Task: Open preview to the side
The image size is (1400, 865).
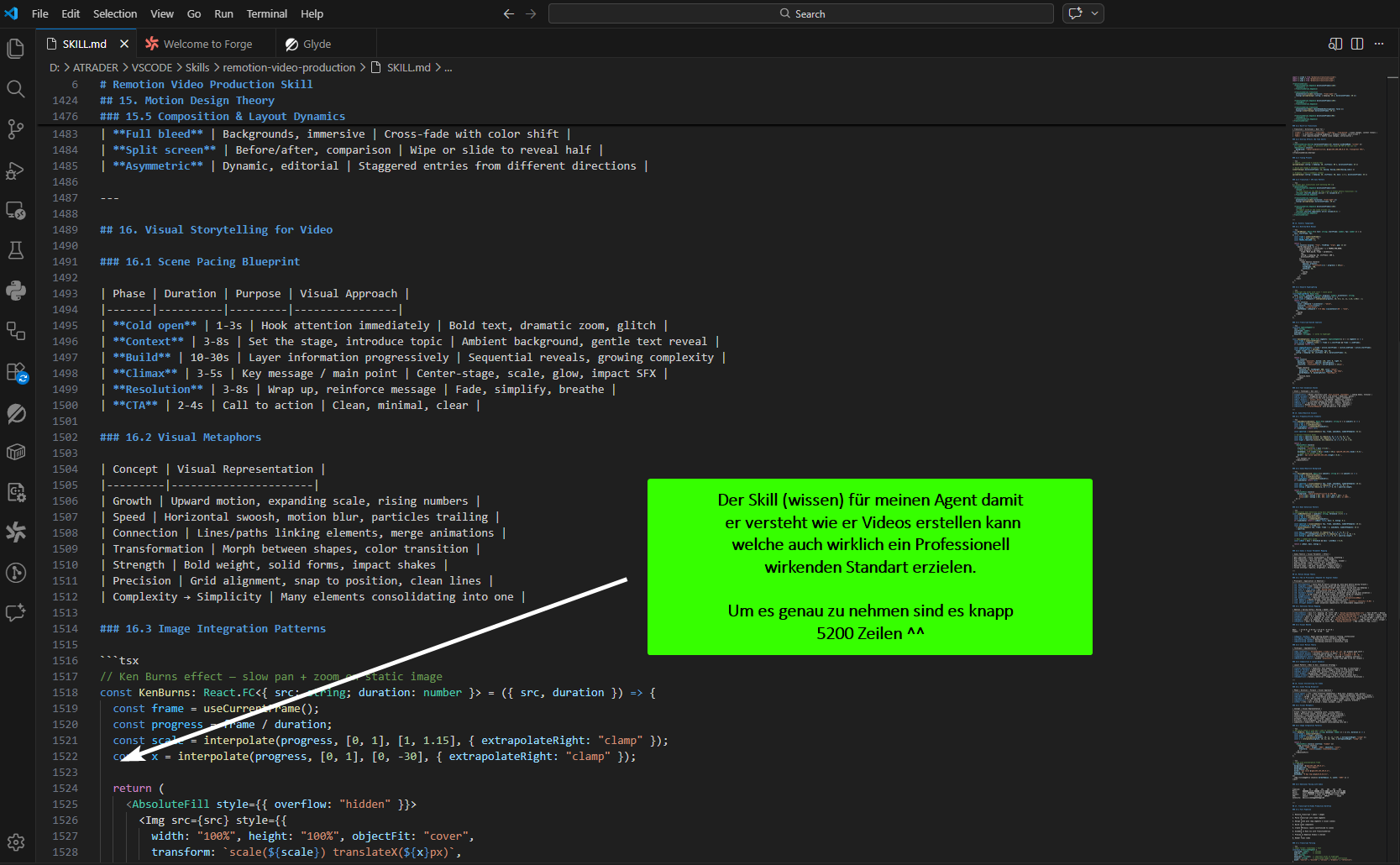Action: 1335,44
